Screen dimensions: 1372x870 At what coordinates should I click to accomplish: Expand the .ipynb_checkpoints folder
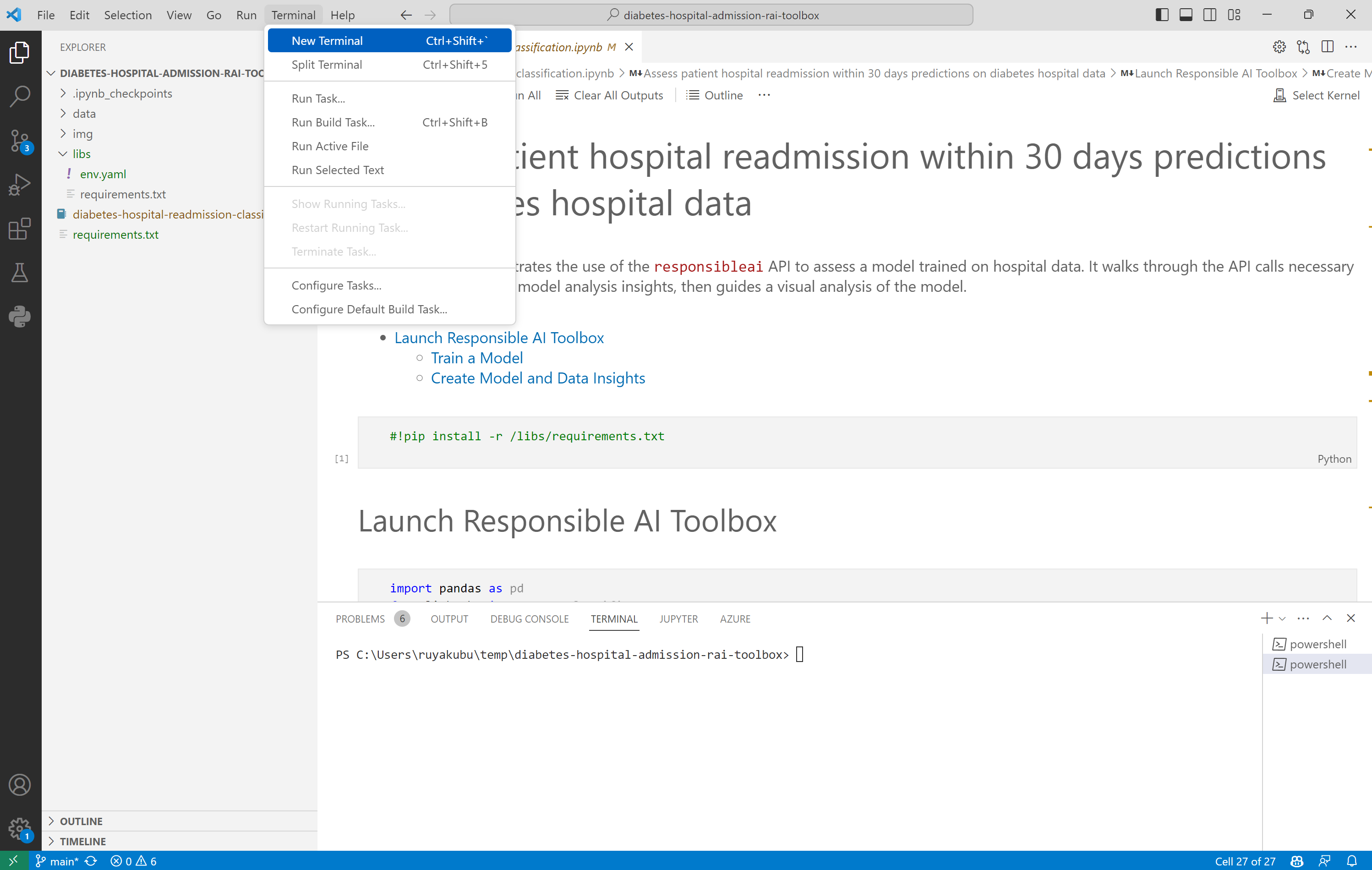click(x=122, y=93)
